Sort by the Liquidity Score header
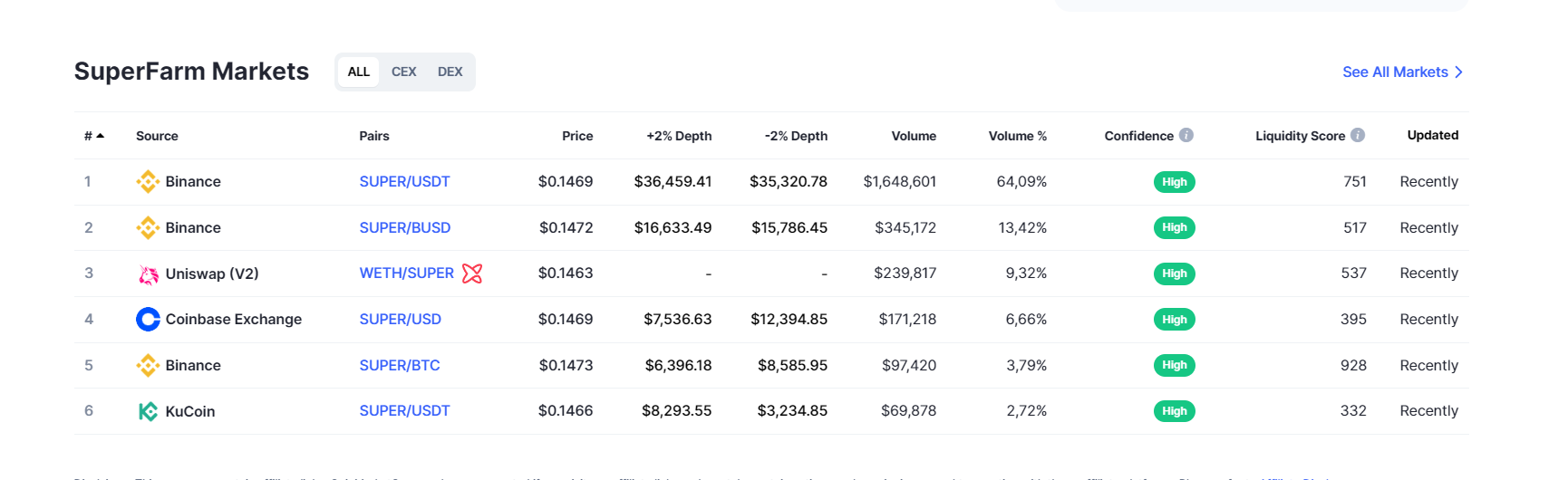The height and width of the screenshot is (480, 1568). 1301,136
